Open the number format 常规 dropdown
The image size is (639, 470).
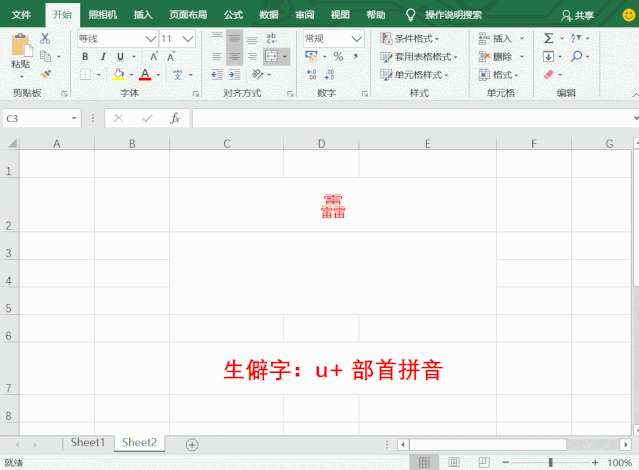[357, 39]
